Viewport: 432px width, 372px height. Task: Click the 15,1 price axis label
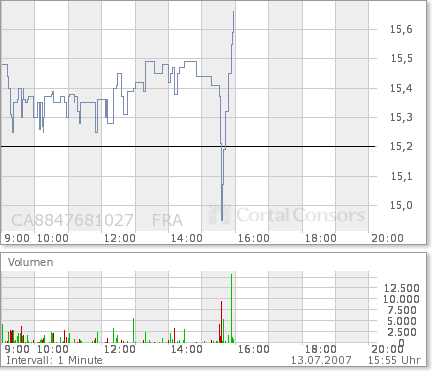(x=401, y=176)
